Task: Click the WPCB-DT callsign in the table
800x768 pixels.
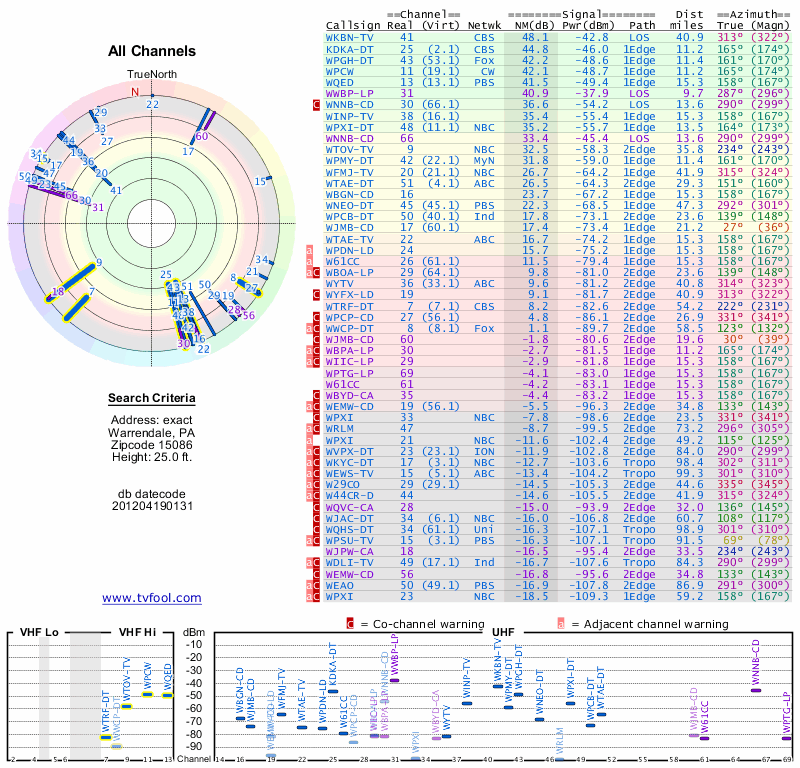Action: click(349, 217)
